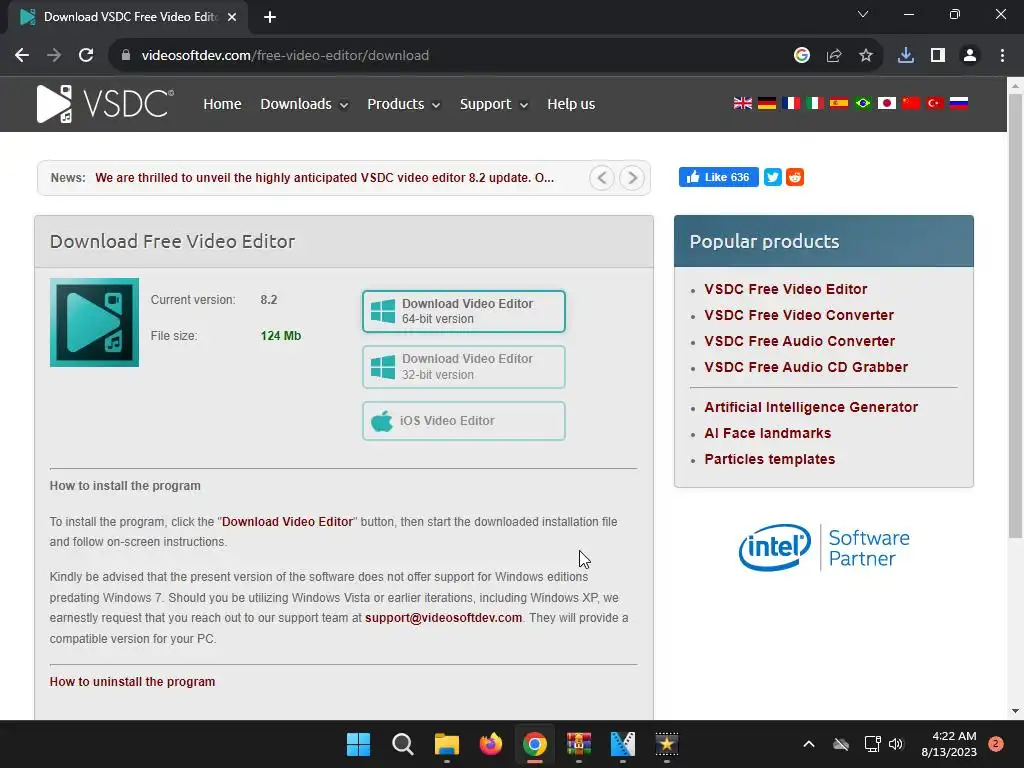Show previous news item arrow
Image resolution: width=1024 pixels, height=768 pixels.
(x=601, y=178)
